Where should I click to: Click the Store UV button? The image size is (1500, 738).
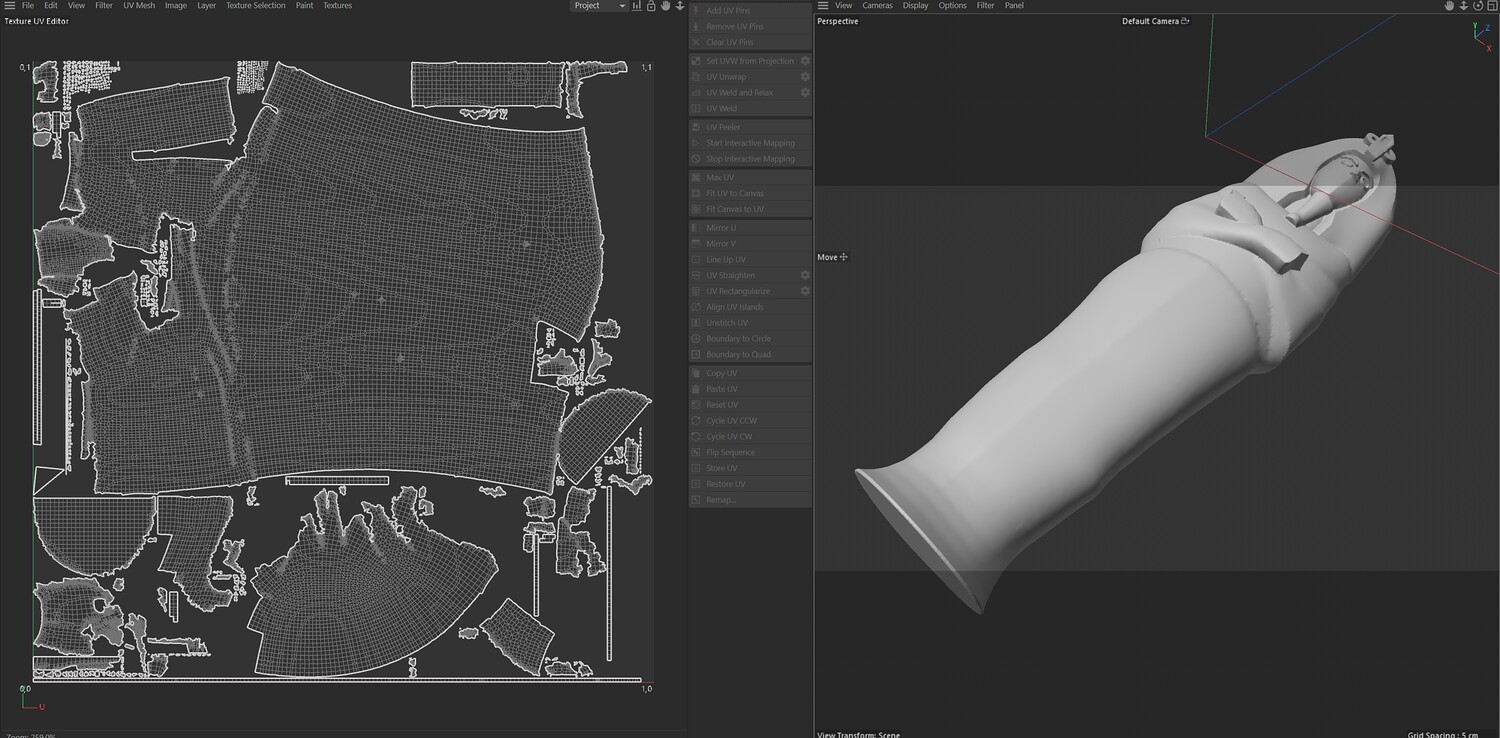pyautogui.click(x=750, y=468)
